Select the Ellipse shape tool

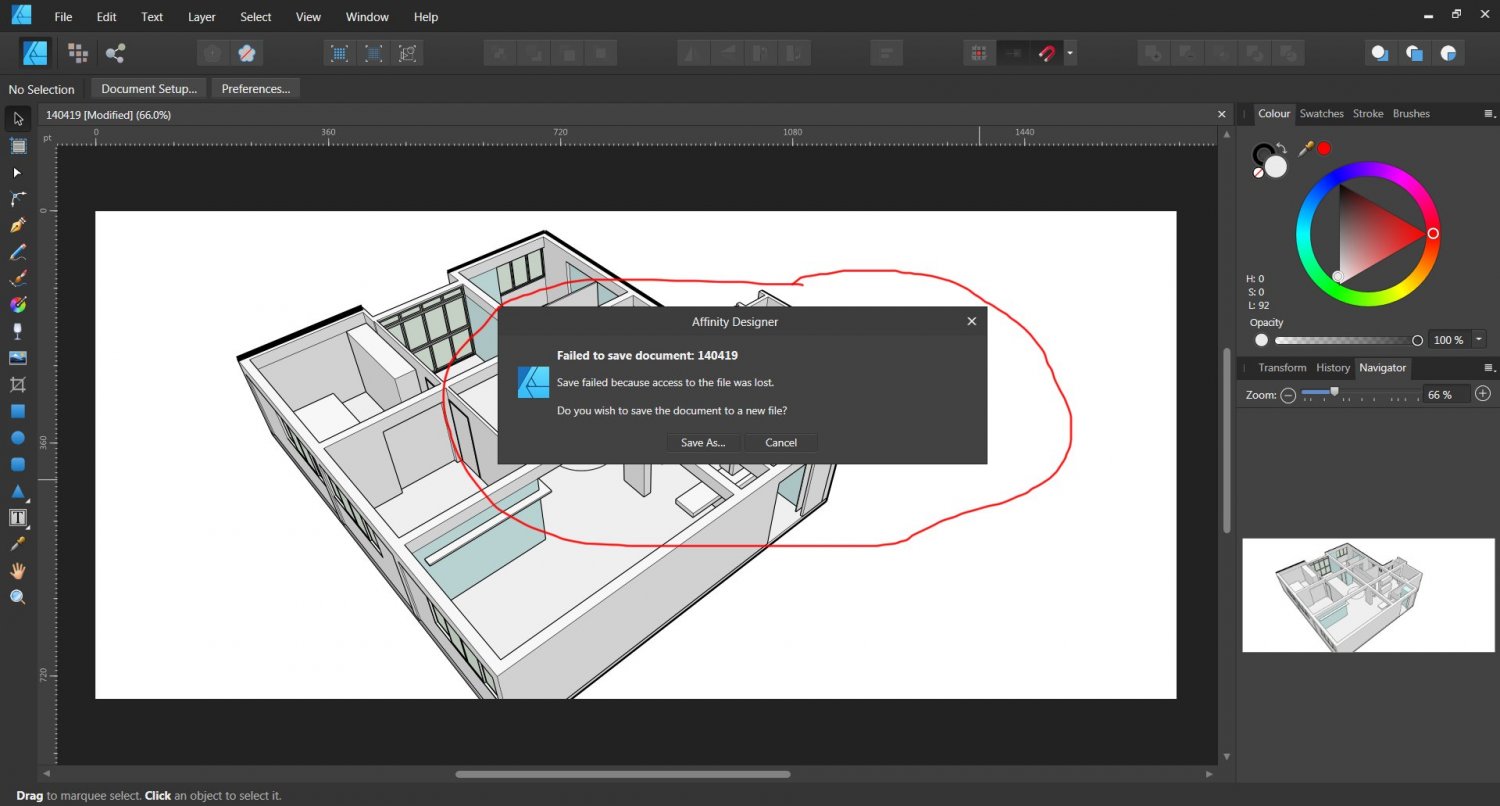pos(18,438)
